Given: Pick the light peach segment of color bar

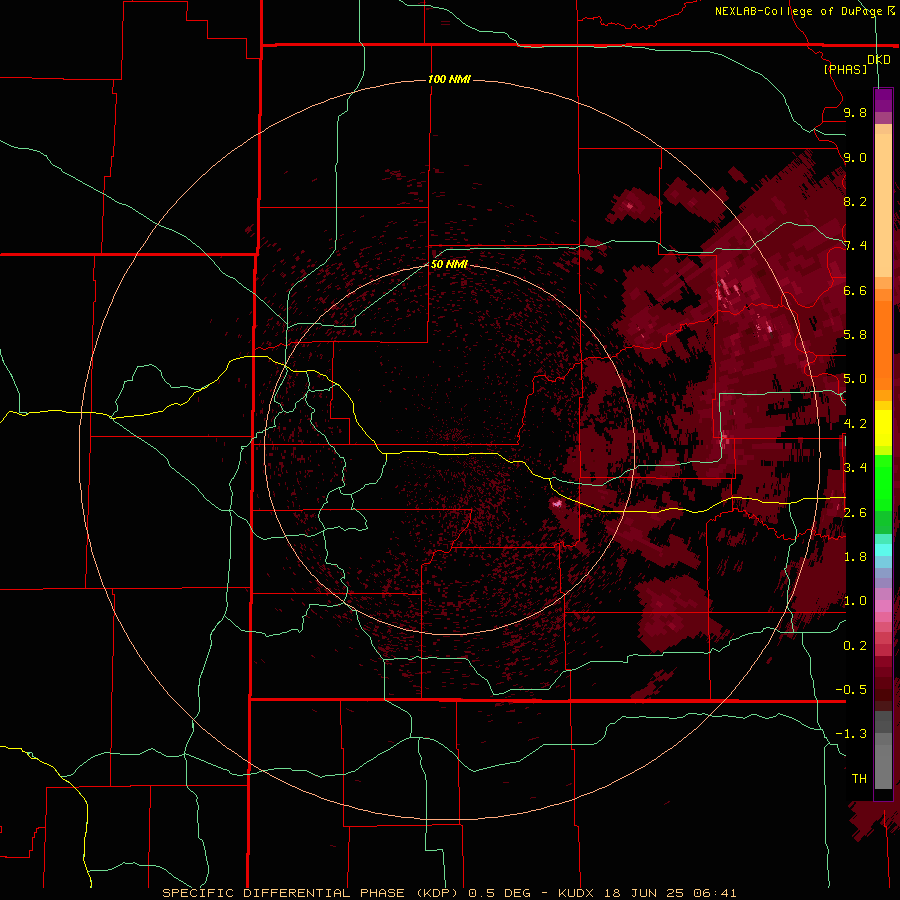Looking at the screenshot, I should click(x=883, y=205).
